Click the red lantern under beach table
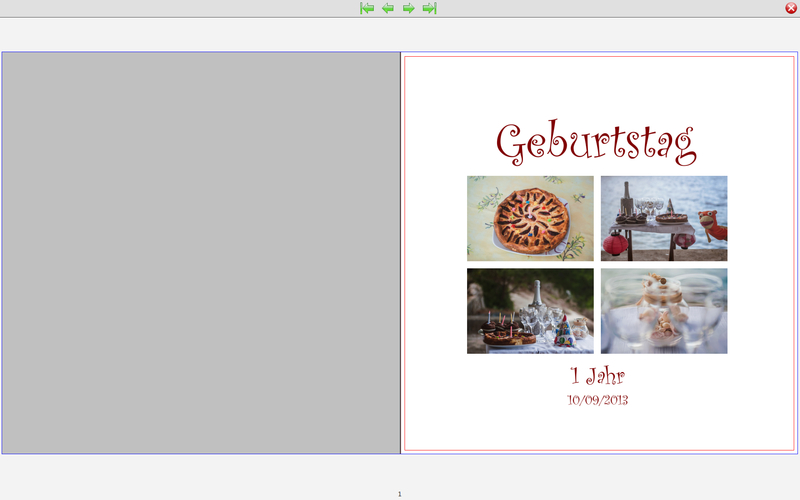The width and height of the screenshot is (800, 500). 614,244
